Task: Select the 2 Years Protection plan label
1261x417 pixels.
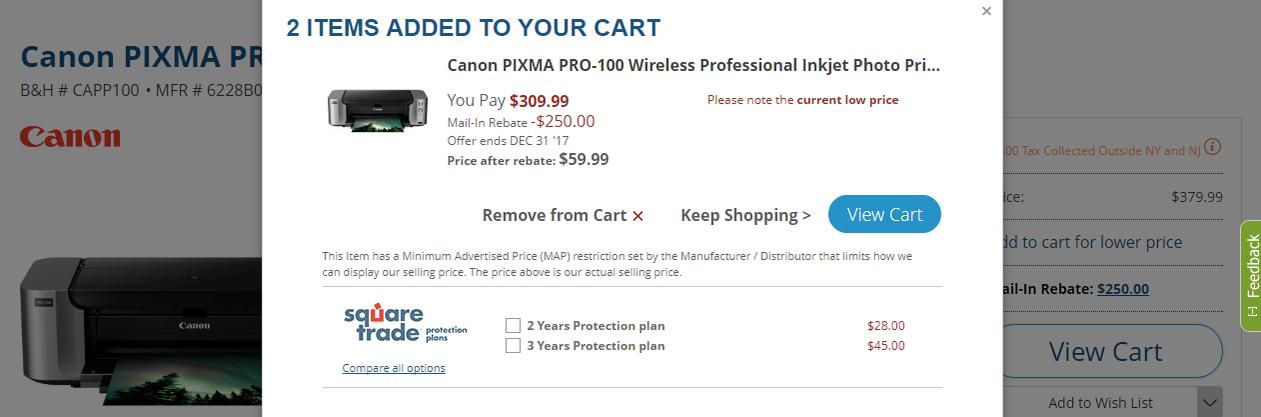Action: 595,326
